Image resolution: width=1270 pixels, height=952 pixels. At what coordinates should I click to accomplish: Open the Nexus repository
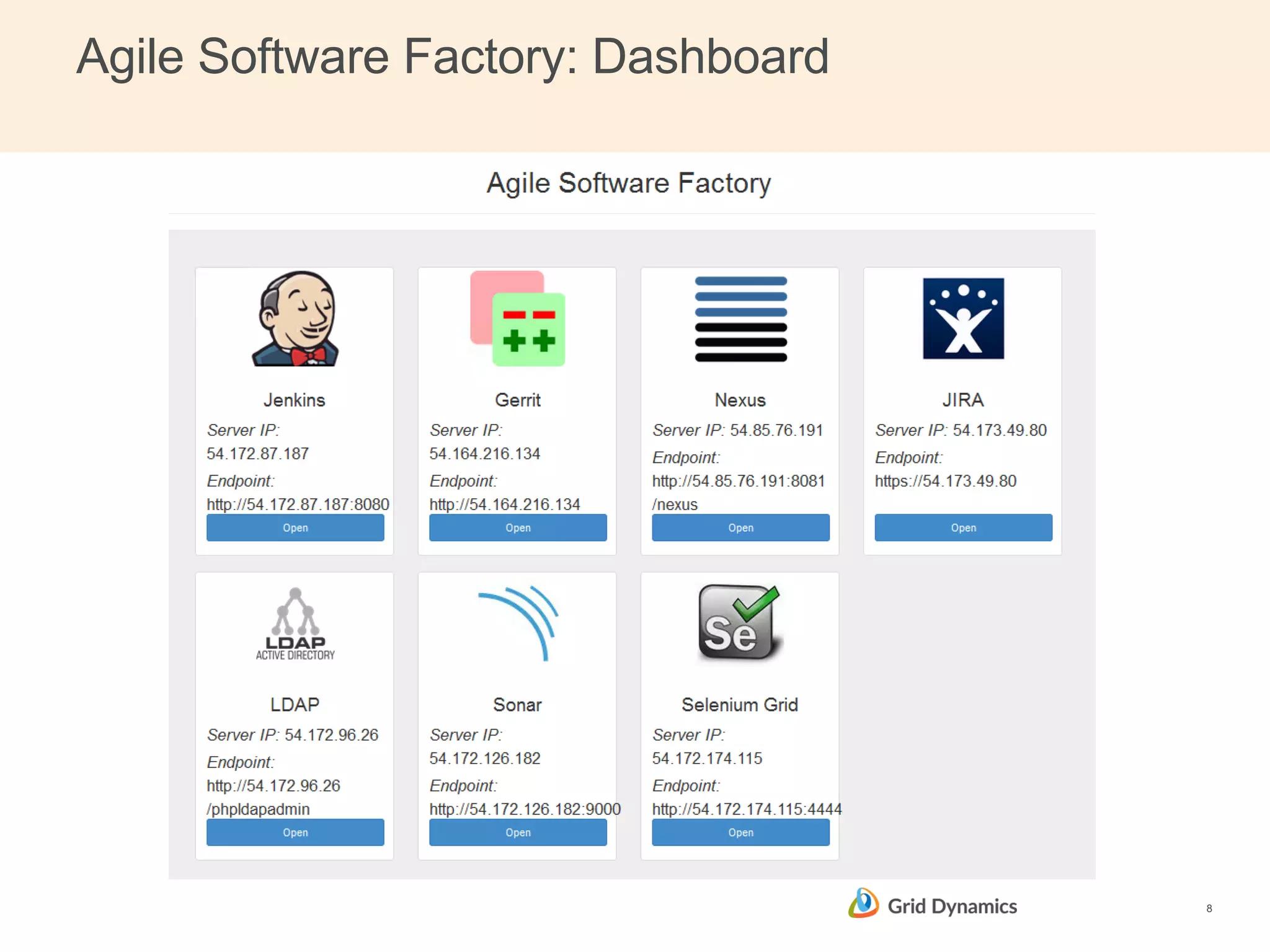coord(740,527)
